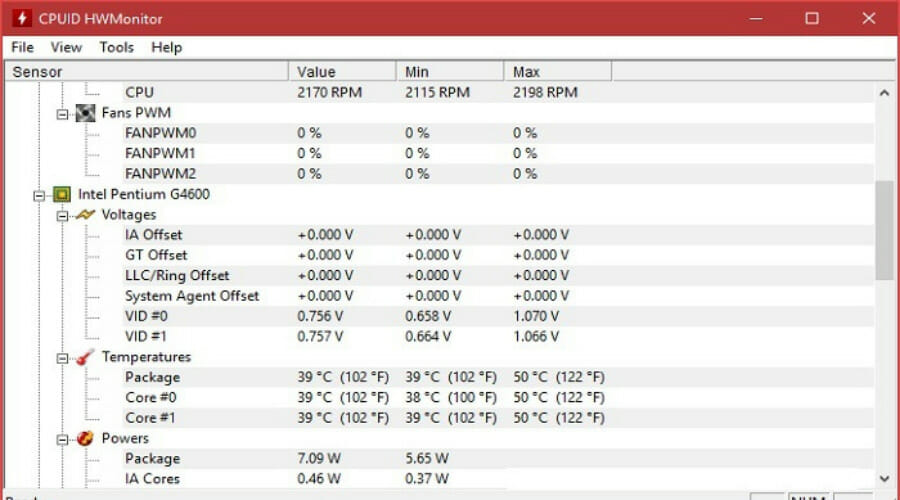Collapse the Voltages group
Screen dimensions: 900x500
tap(62, 216)
